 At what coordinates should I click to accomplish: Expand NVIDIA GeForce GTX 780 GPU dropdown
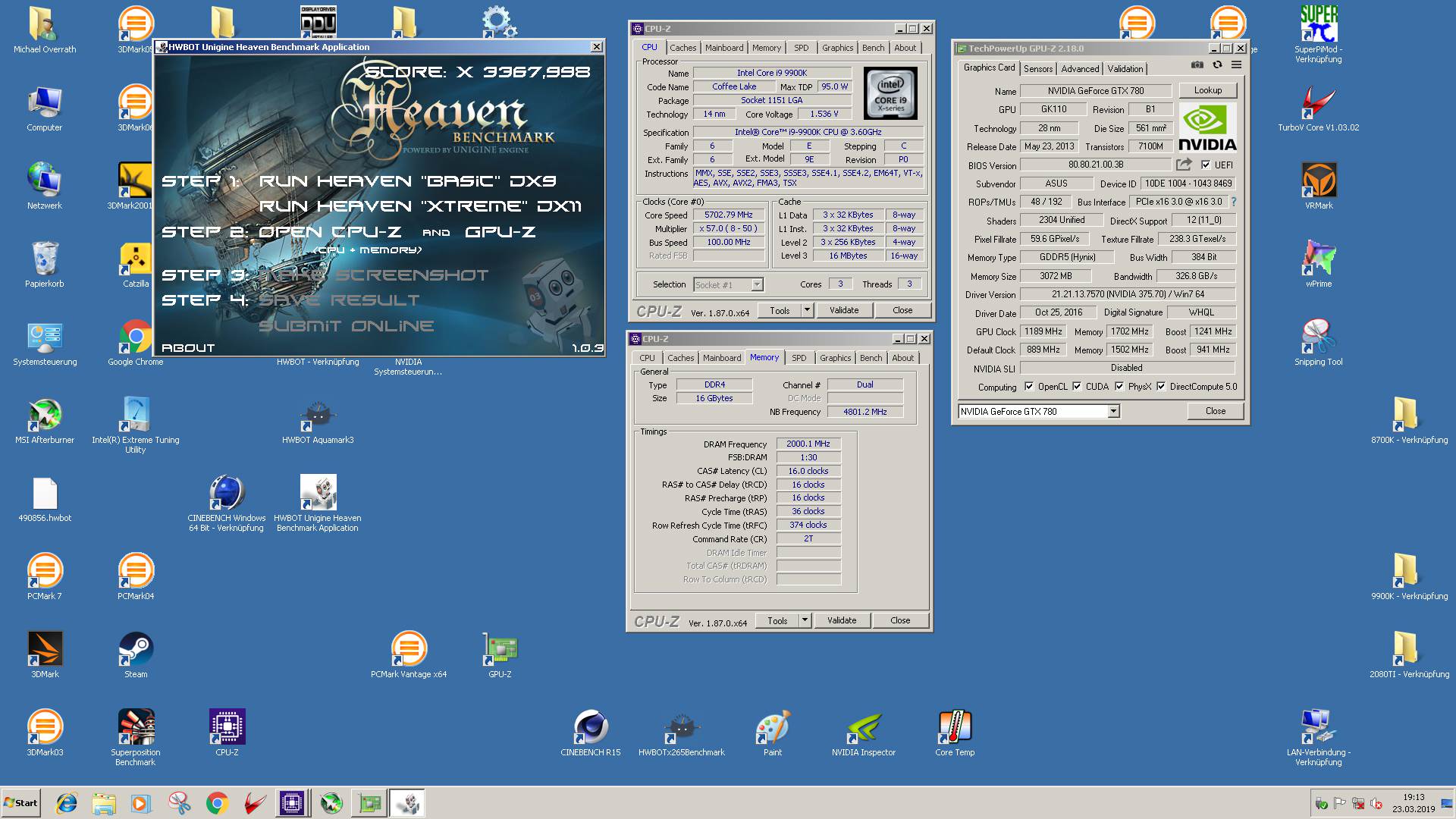pos(1113,411)
